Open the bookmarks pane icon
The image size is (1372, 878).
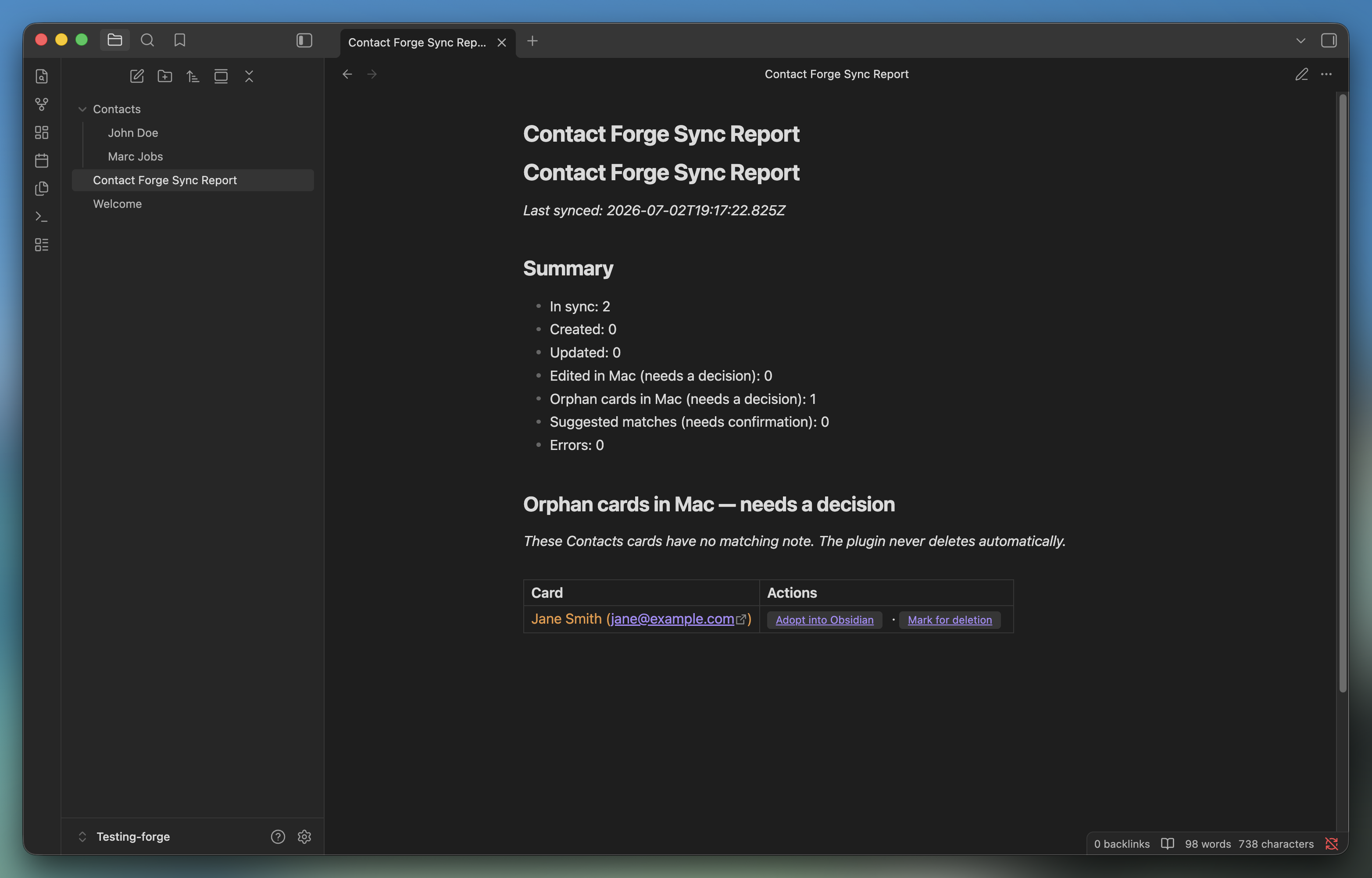coord(180,40)
